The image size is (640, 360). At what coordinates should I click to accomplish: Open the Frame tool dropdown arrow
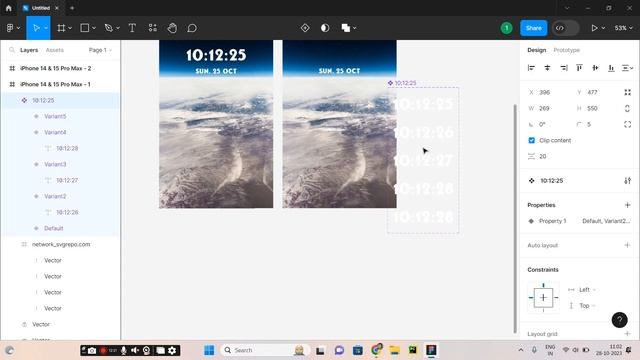pos(70,28)
